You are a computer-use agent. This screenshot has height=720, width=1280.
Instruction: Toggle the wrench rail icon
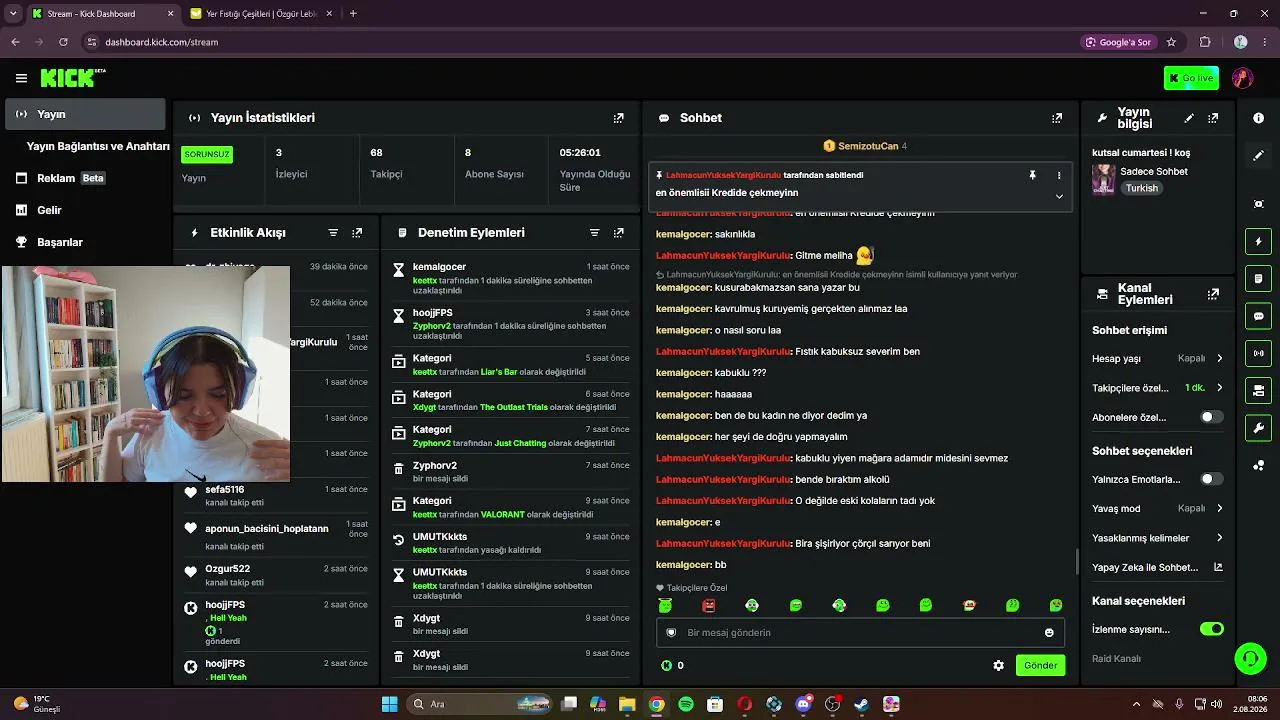coord(1258,428)
